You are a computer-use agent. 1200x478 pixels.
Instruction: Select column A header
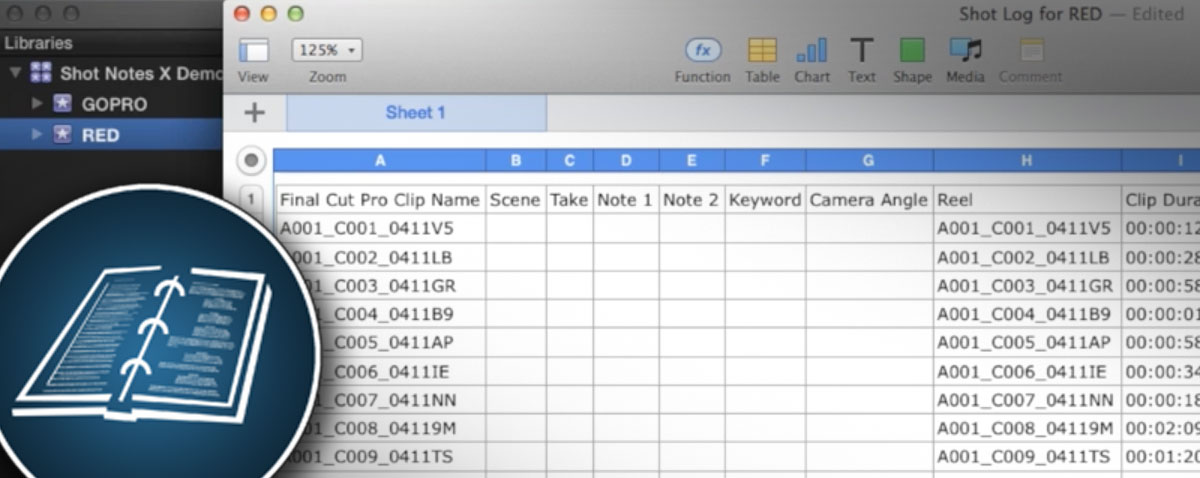click(x=380, y=160)
